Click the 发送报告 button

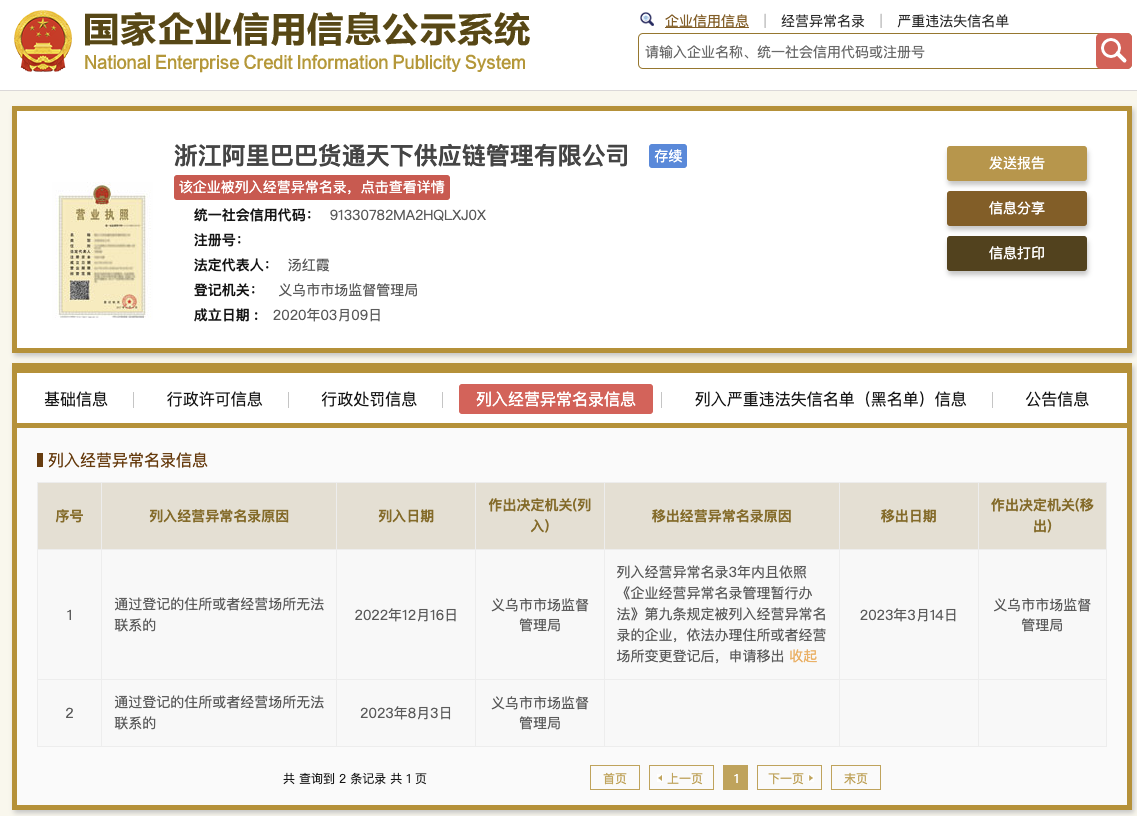(x=1017, y=163)
